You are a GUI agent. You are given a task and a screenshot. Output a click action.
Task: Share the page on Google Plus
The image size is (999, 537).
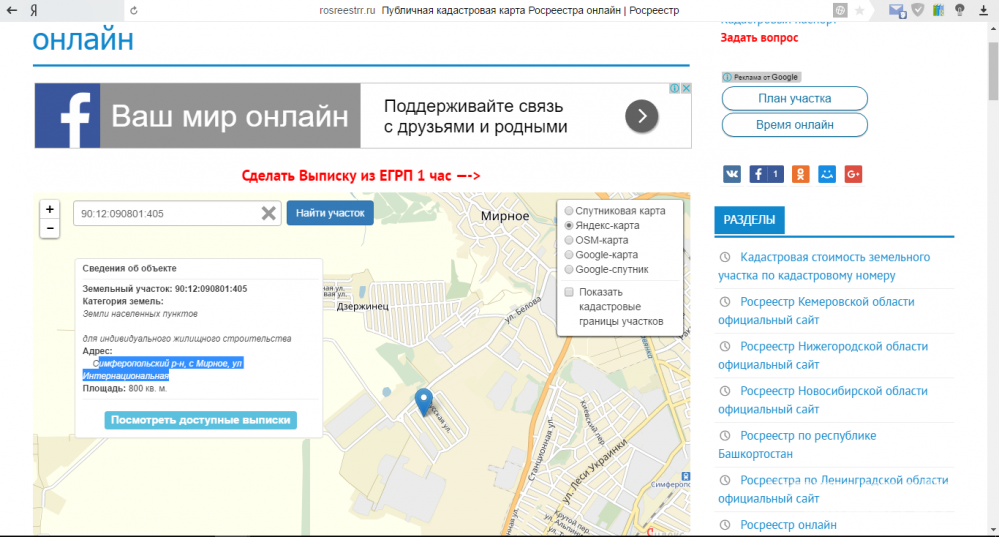tap(853, 174)
